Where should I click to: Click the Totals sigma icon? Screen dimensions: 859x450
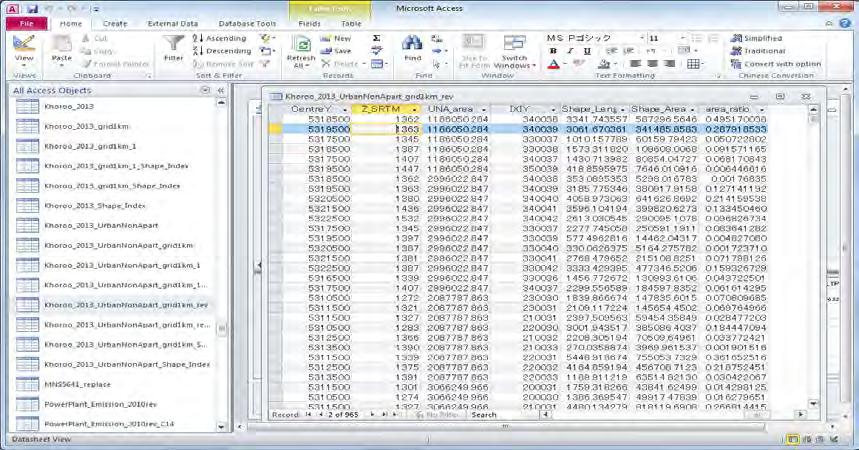tap(376, 38)
